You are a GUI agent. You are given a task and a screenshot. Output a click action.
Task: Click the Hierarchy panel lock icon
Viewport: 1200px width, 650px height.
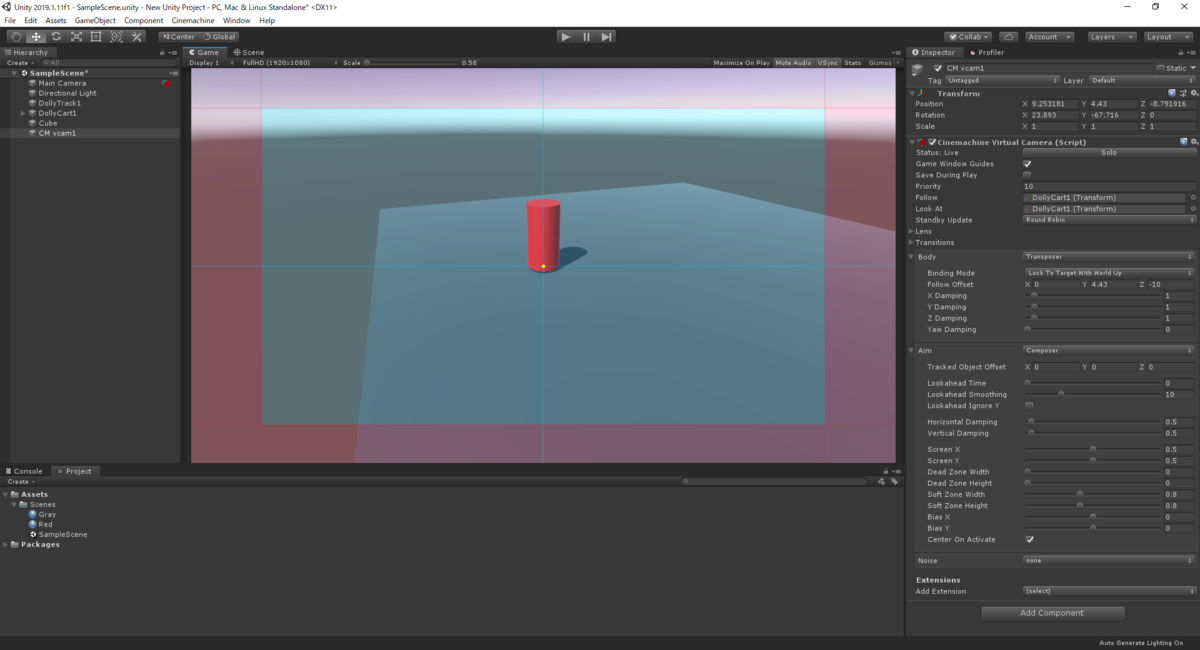pyautogui.click(x=163, y=52)
